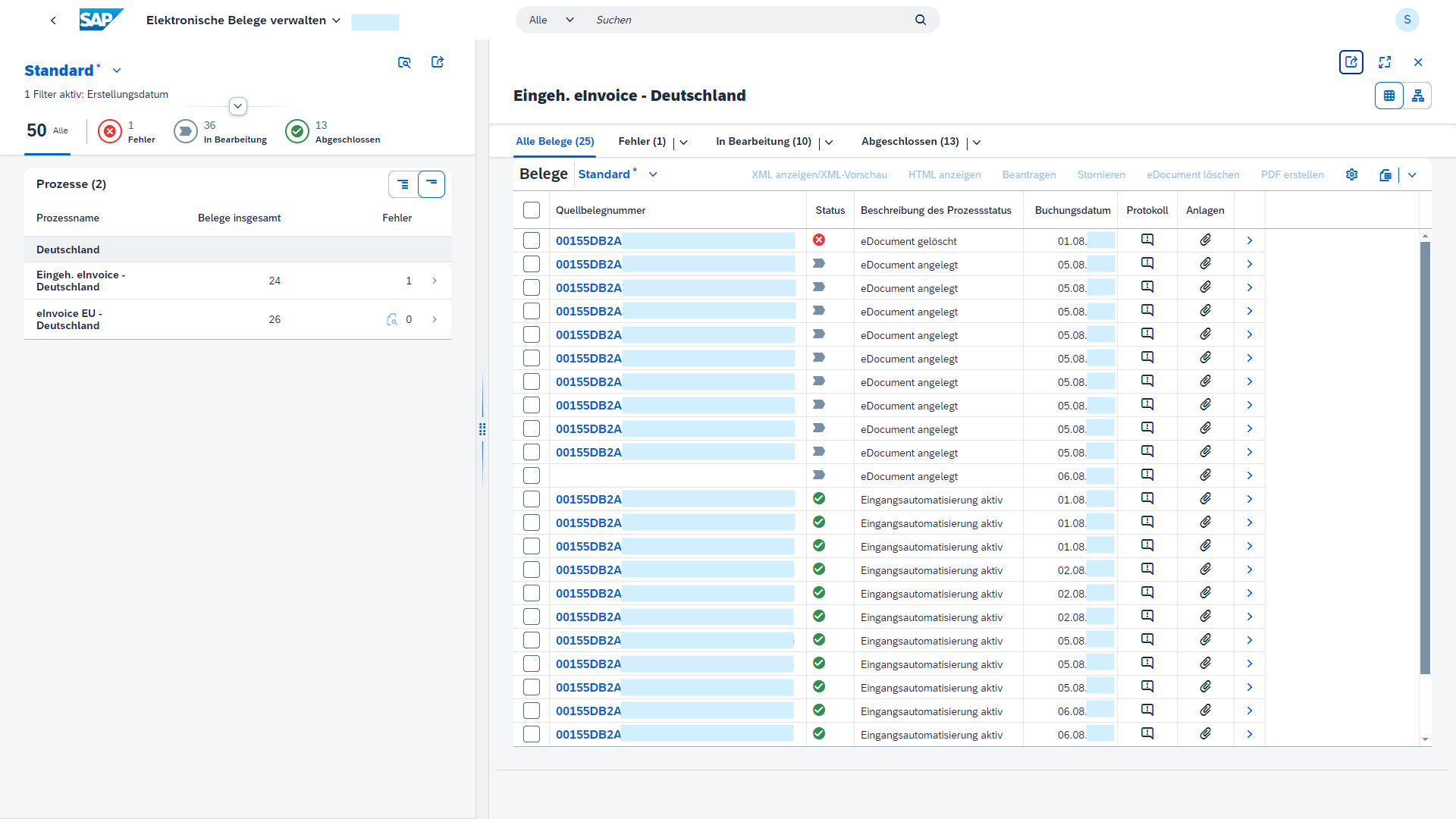Expand the filter bar collapse arrow
The width and height of the screenshot is (1456, 819).
238,106
